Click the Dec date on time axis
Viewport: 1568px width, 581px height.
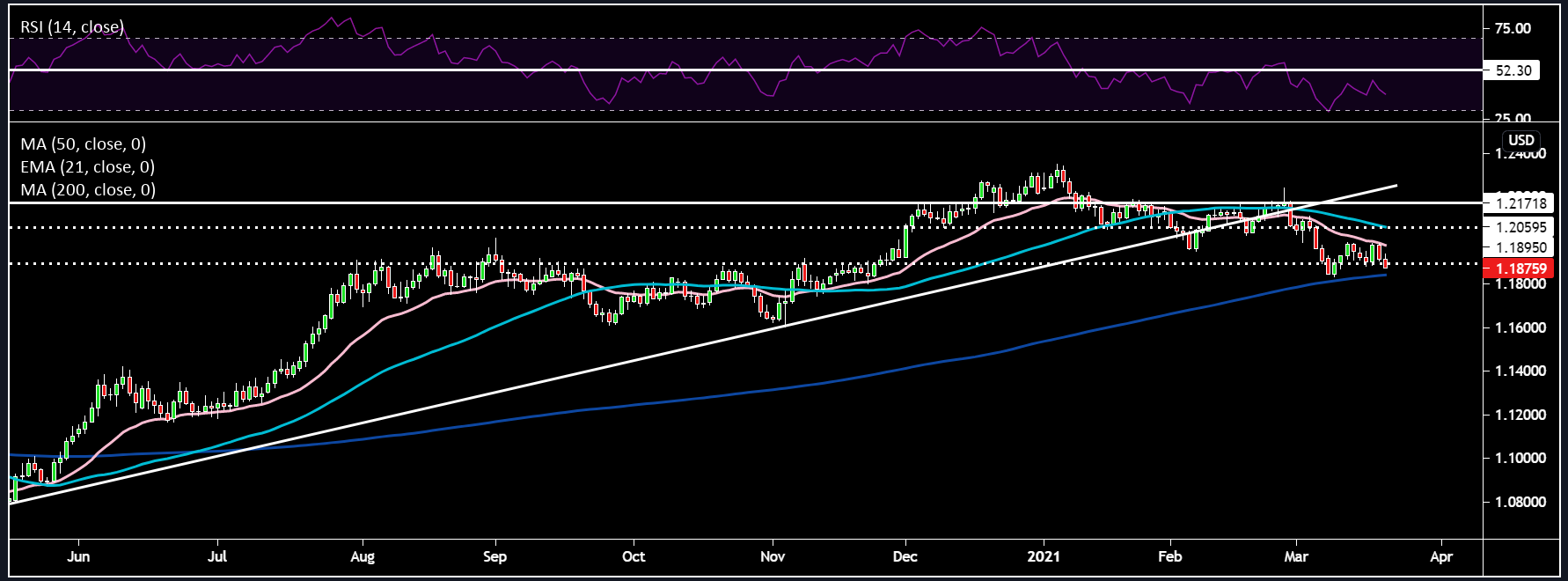905,556
